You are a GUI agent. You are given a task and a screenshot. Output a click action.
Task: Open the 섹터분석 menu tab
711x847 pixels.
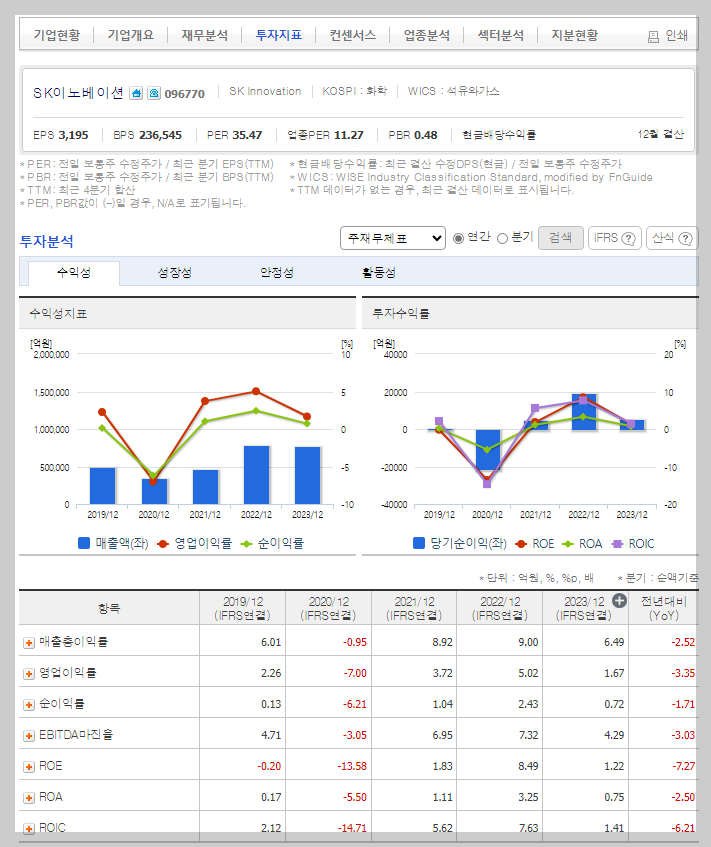tap(500, 35)
